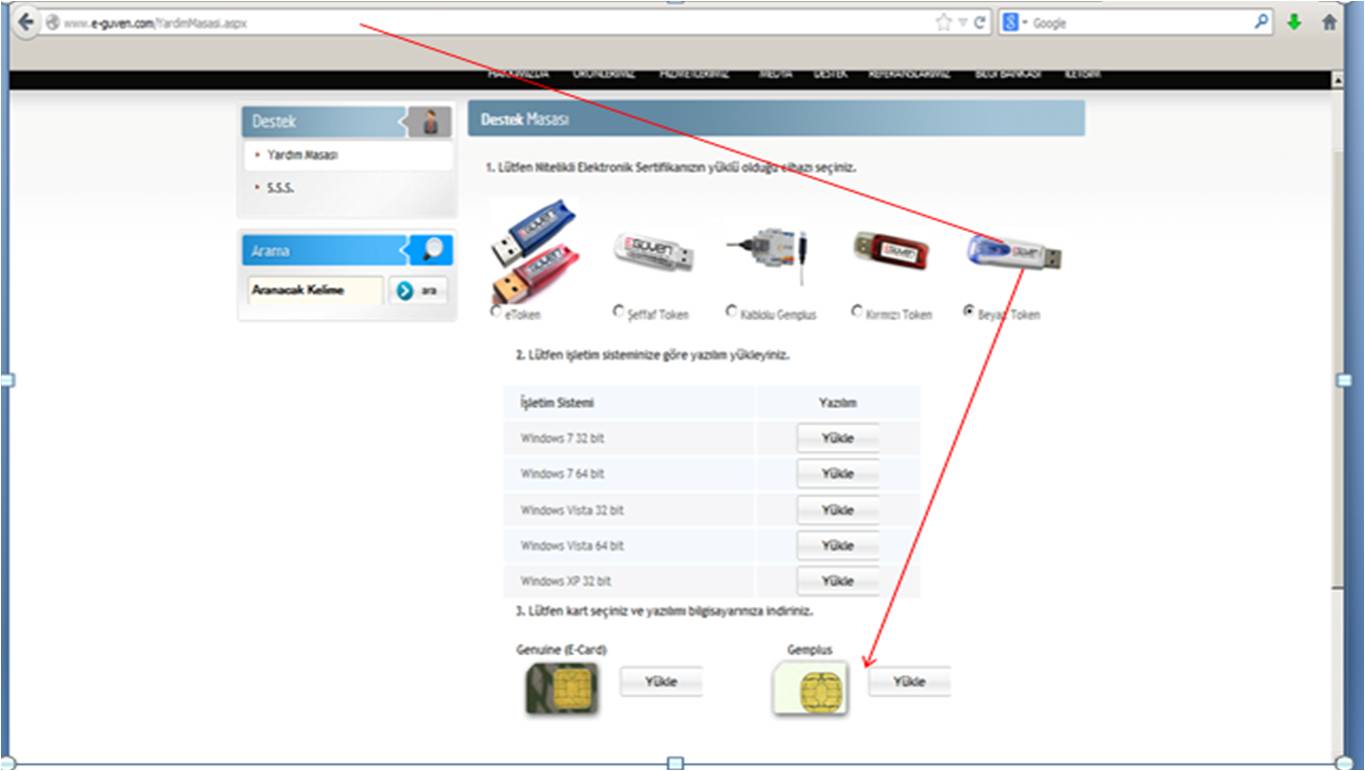Screen dimensions: 1365x771
Task: Choose the Kırmızı Token radio button
Action: click(857, 312)
